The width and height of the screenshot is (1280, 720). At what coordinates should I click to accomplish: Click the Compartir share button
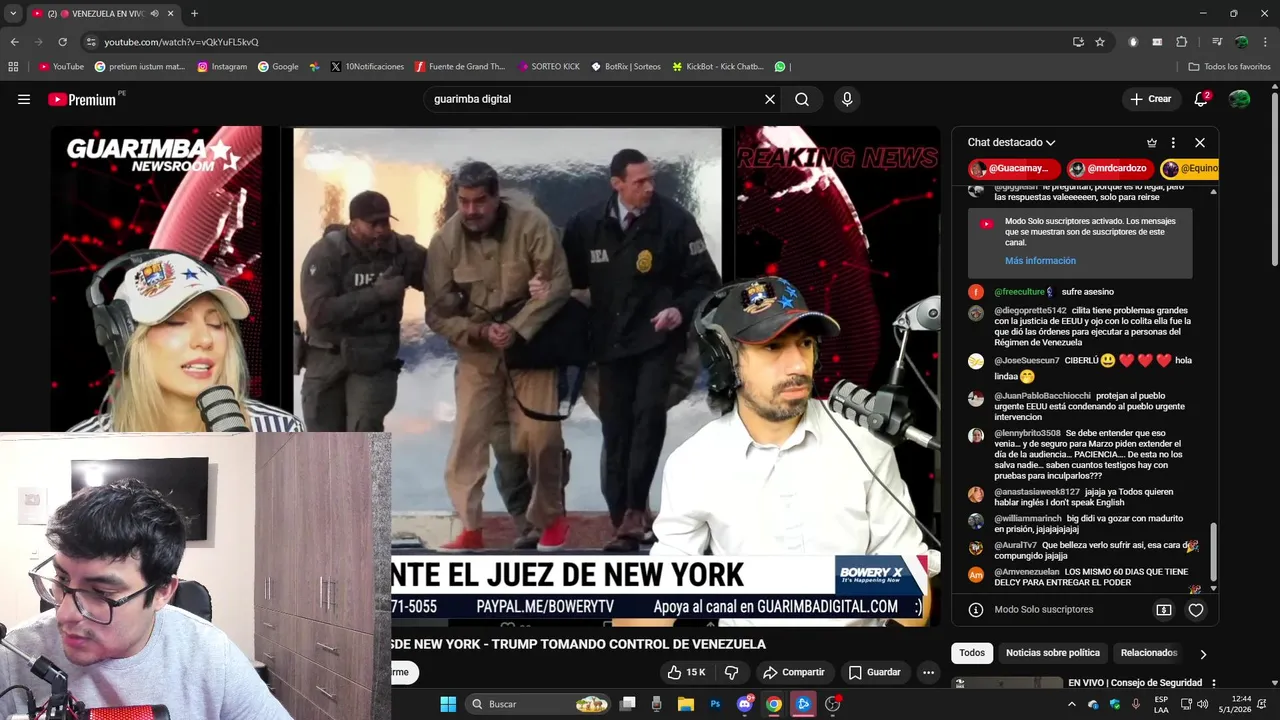tap(795, 672)
